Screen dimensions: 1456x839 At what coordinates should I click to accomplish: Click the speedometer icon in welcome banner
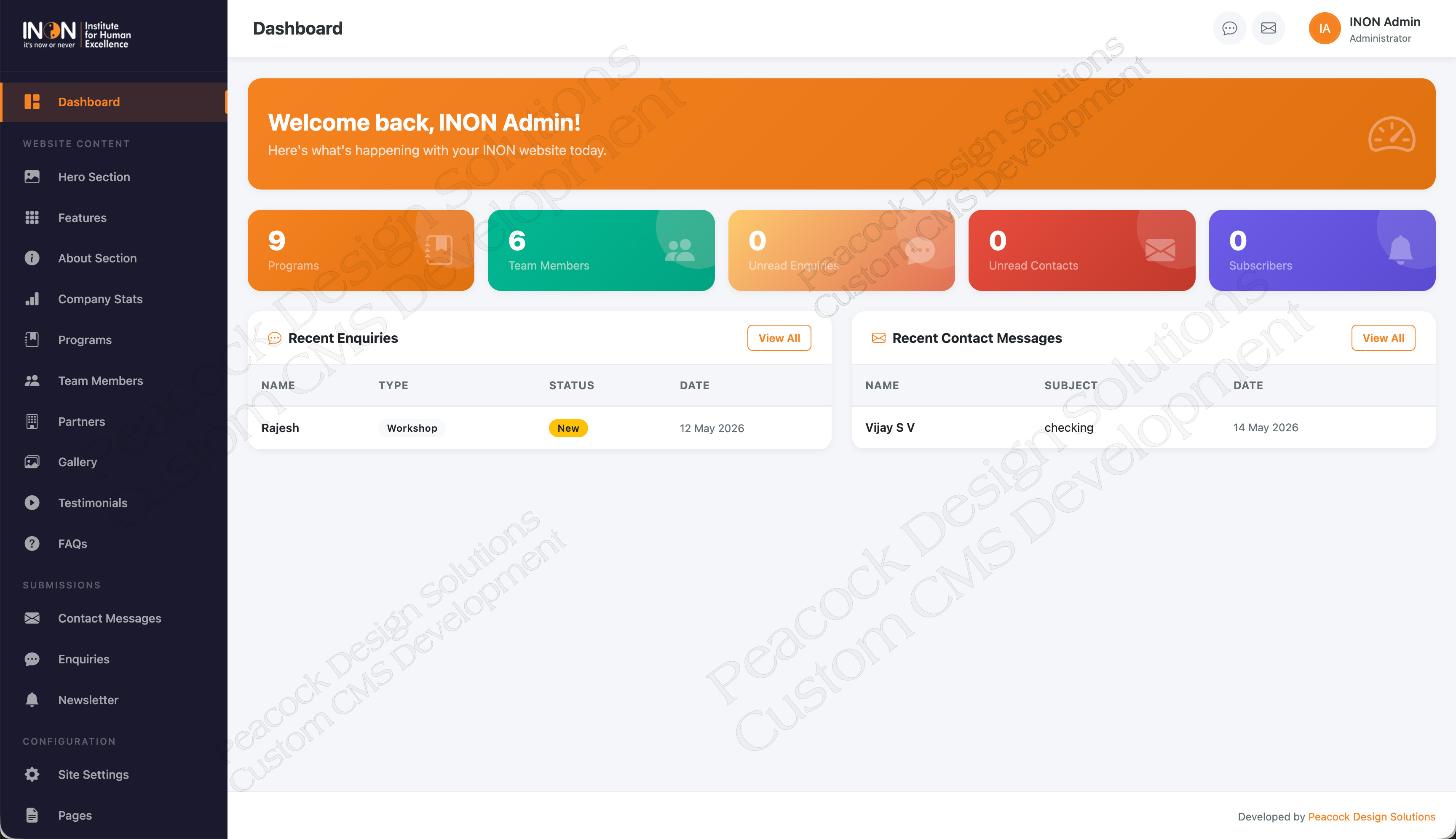click(1392, 134)
